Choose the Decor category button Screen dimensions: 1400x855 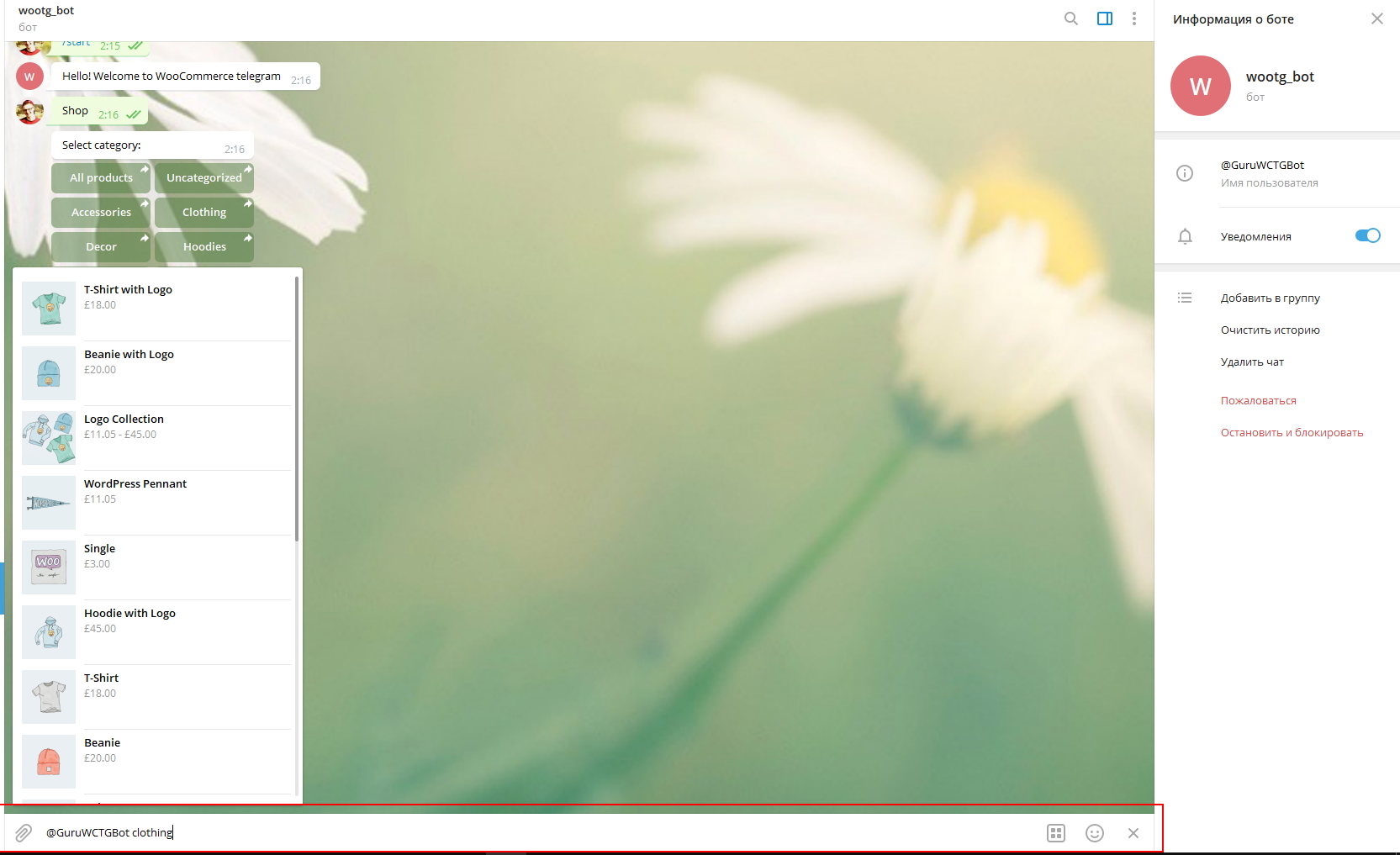[x=101, y=246]
